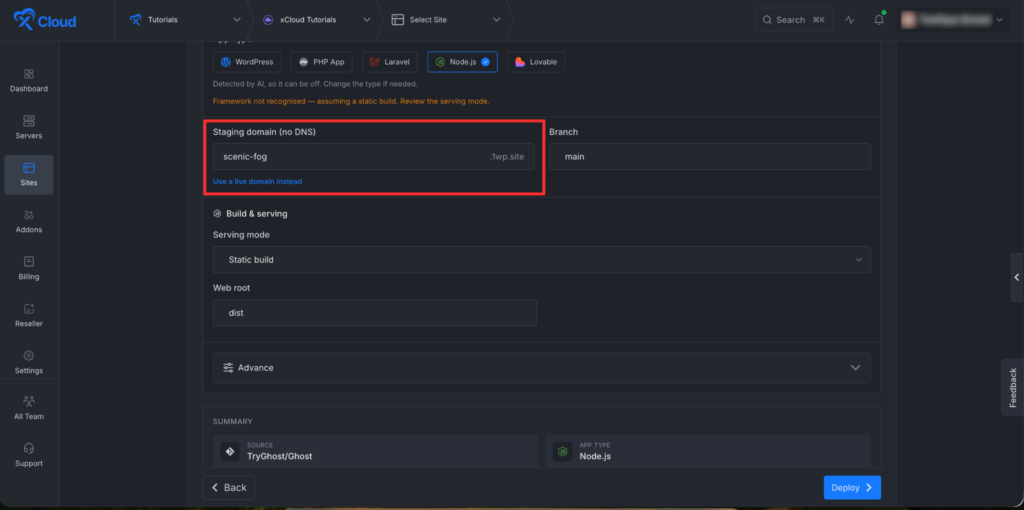Click Use a live domain instead
This screenshot has height=510, width=1024.
(x=257, y=182)
